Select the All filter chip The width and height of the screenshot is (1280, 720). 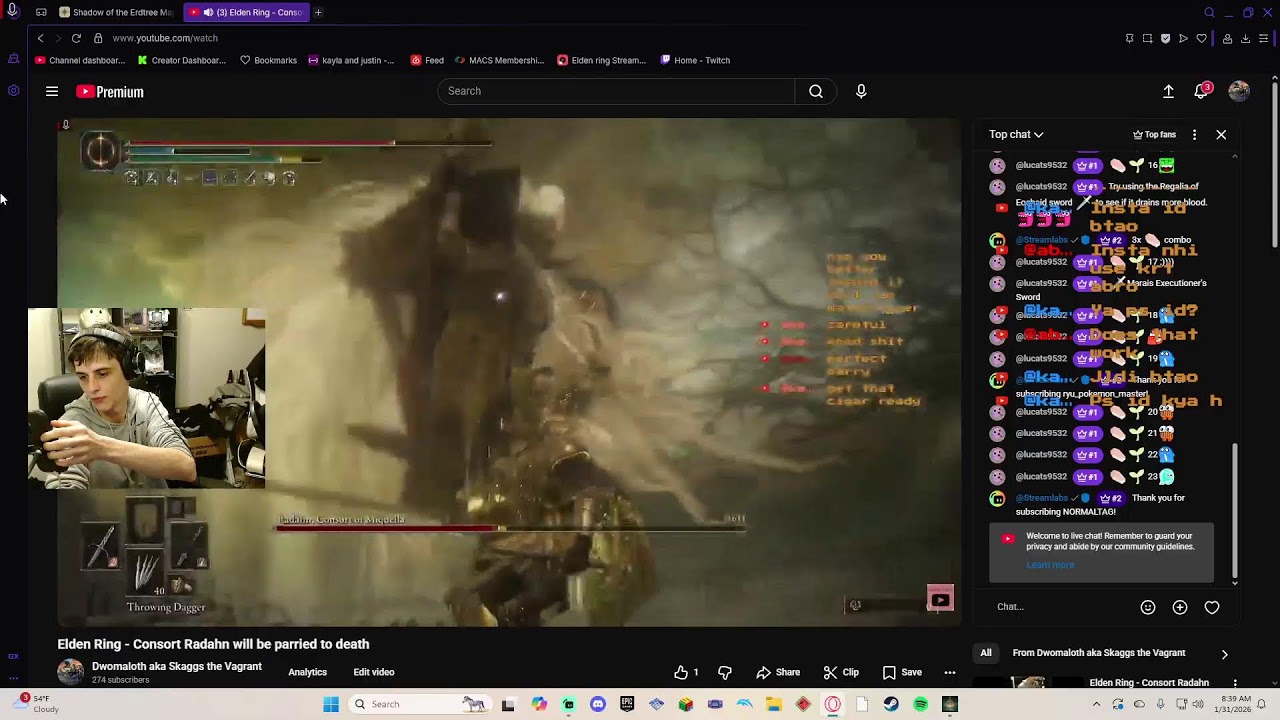986,653
